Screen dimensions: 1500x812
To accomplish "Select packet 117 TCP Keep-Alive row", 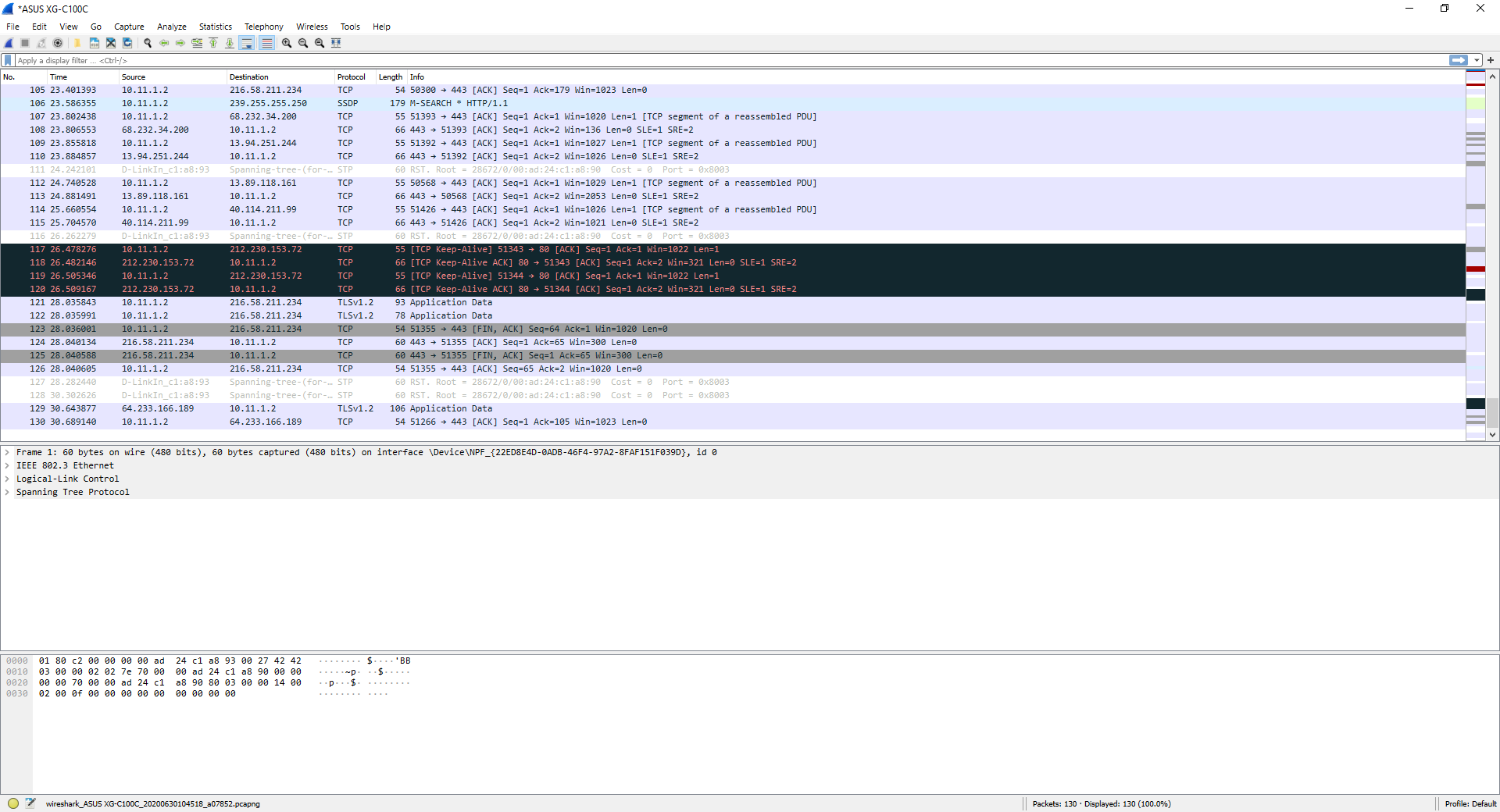I will click(x=733, y=249).
